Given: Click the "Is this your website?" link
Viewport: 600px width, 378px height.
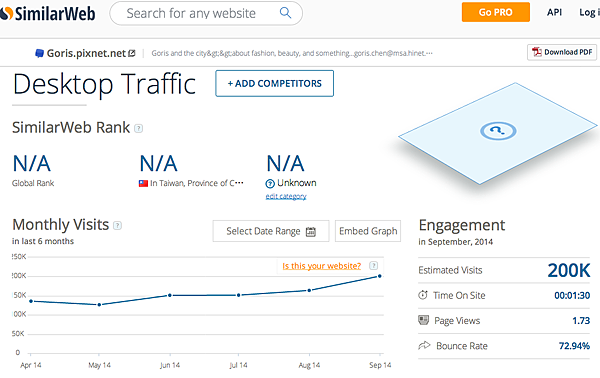Looking at the screenshot, I should click(321, 266).
